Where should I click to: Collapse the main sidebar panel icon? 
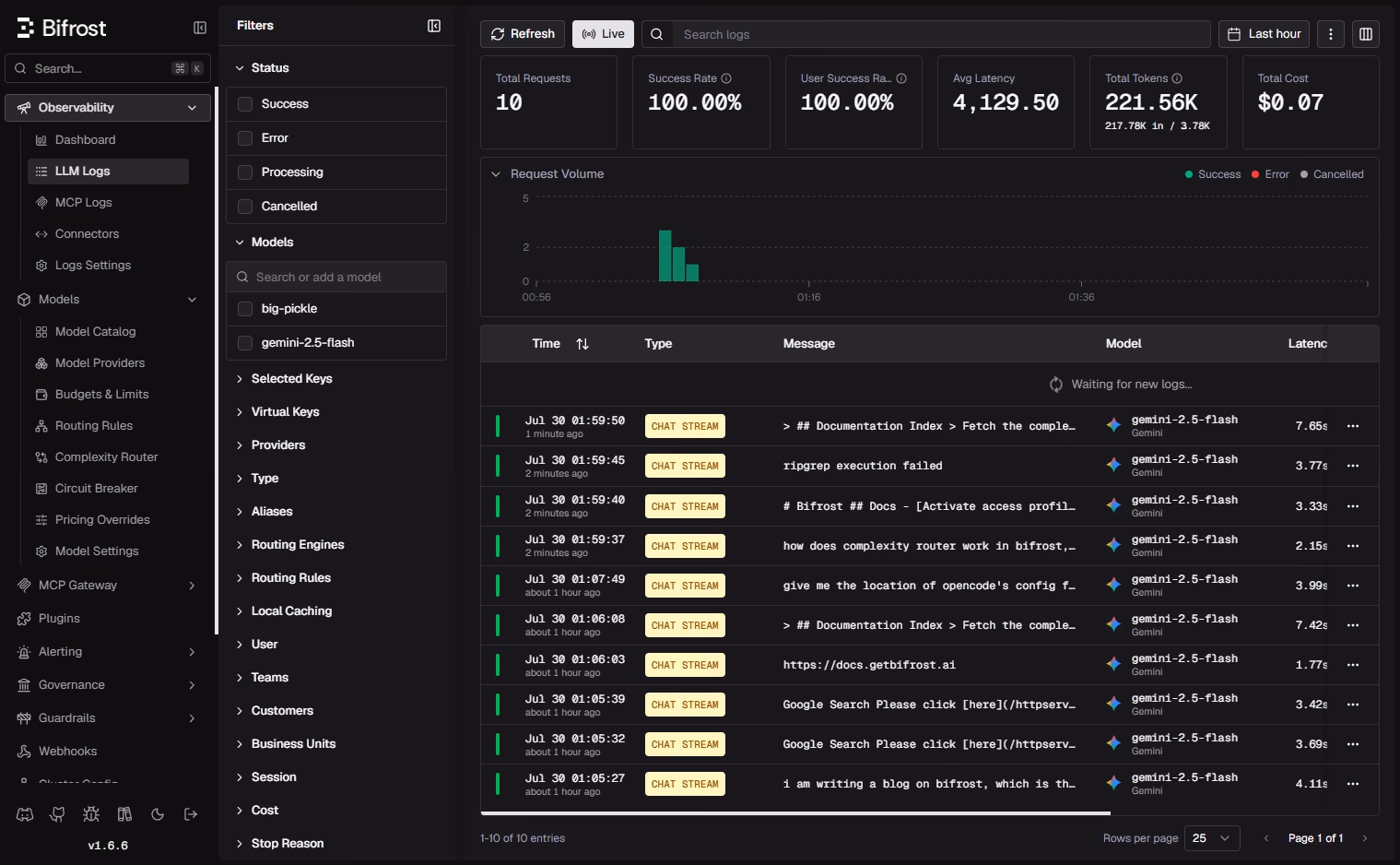(200, 28)
